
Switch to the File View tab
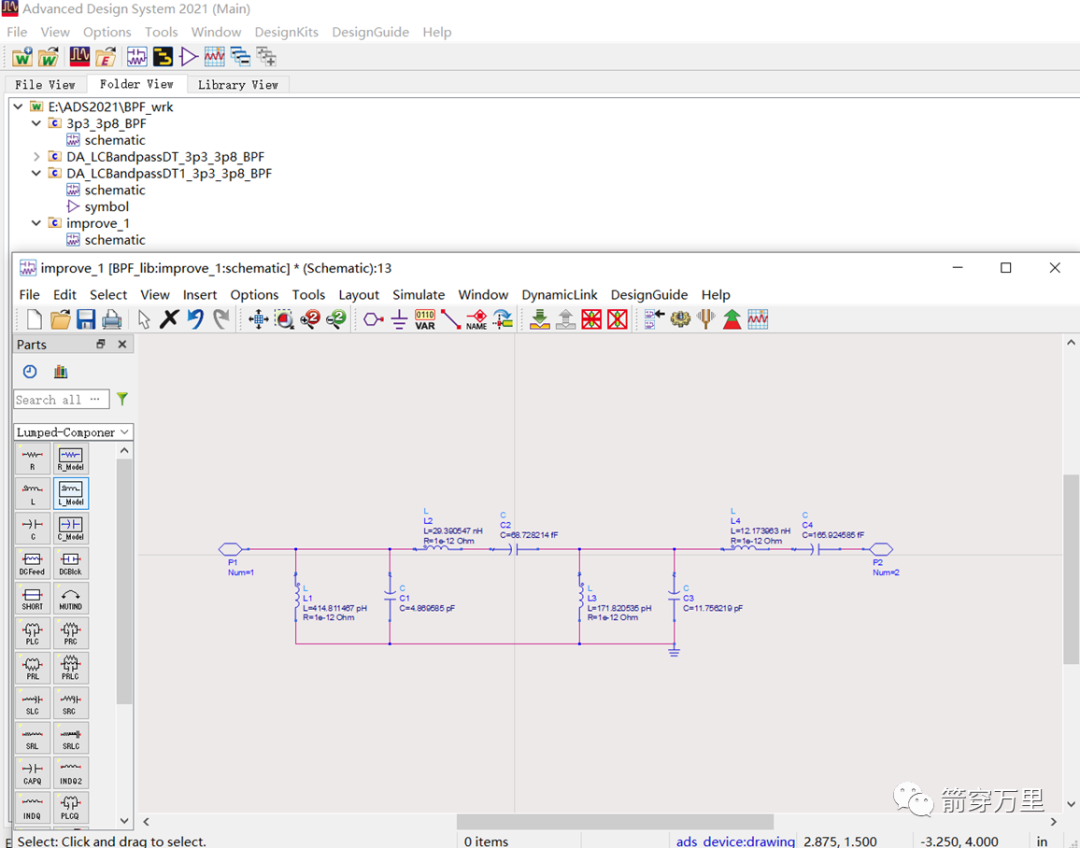45,85
